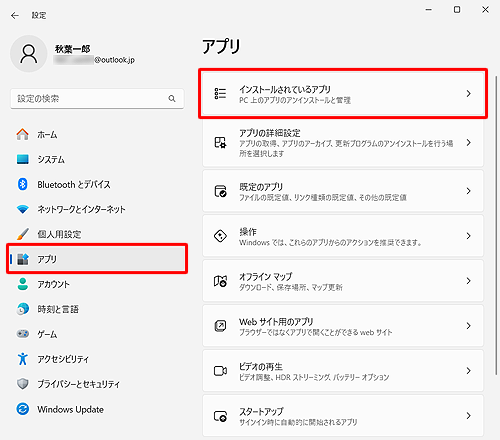The image size is (500, 440).
Task: Click the ビデオの再生 camera icon
Action: pos(220,371)
